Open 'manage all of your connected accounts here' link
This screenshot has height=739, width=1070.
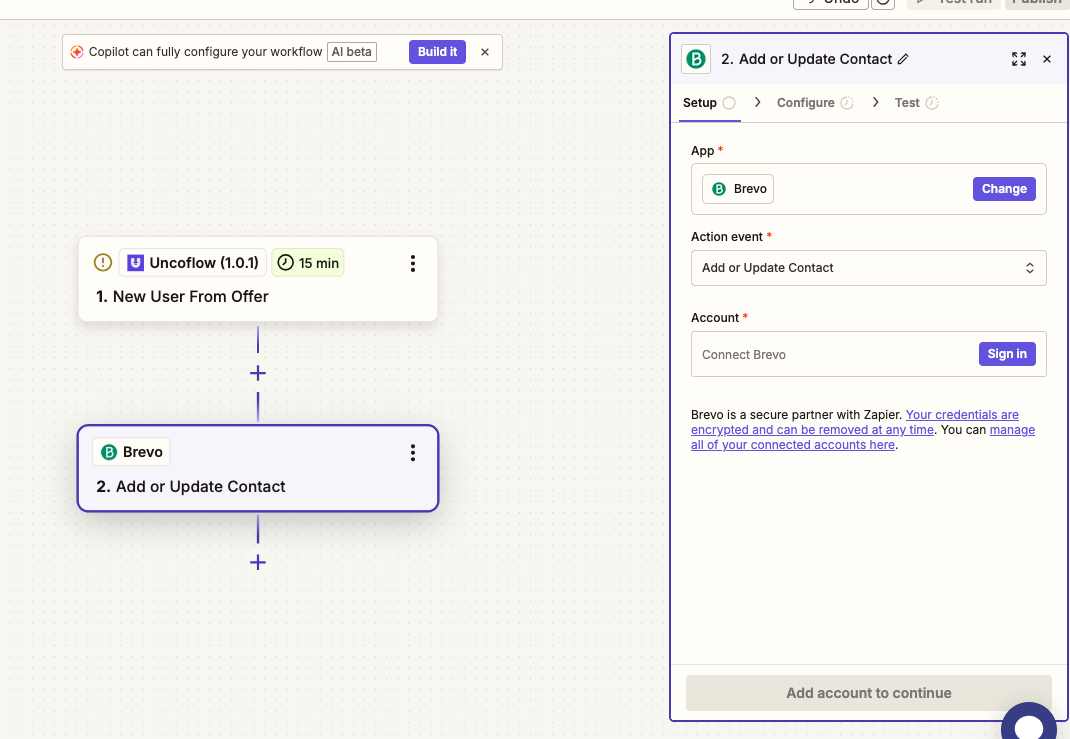pos(863,437)
